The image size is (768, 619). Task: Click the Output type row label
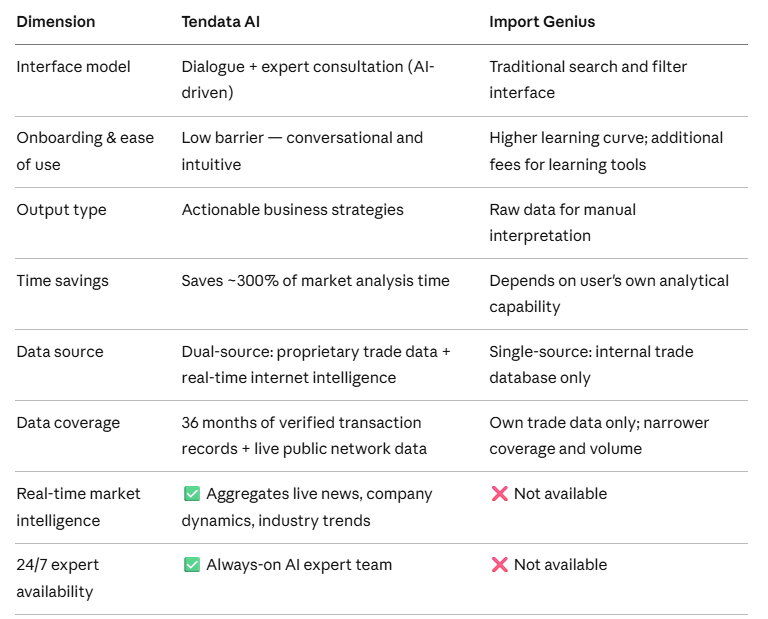click(x=61, y=210)
